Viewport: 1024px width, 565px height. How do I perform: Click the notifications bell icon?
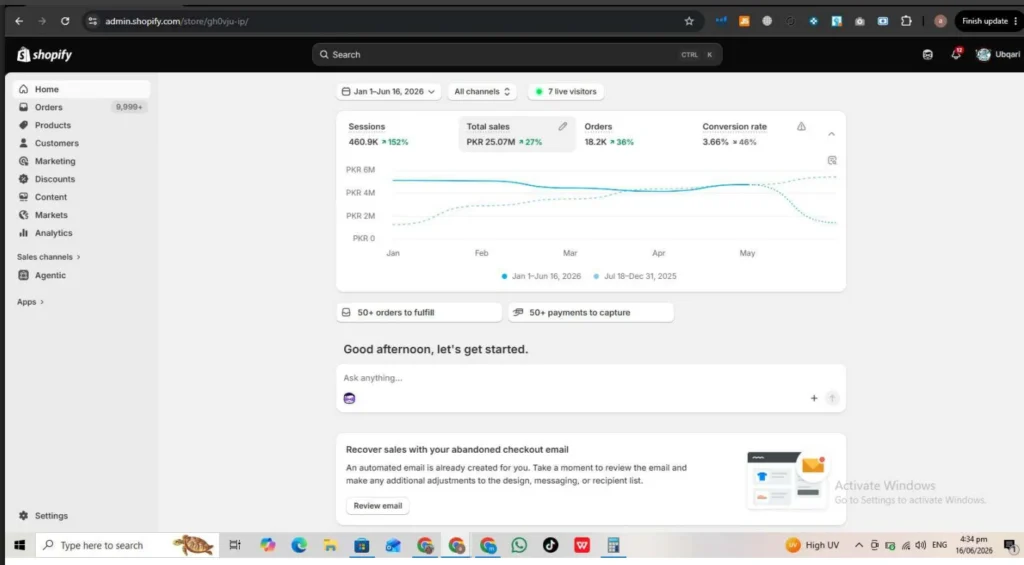(956, 54)
